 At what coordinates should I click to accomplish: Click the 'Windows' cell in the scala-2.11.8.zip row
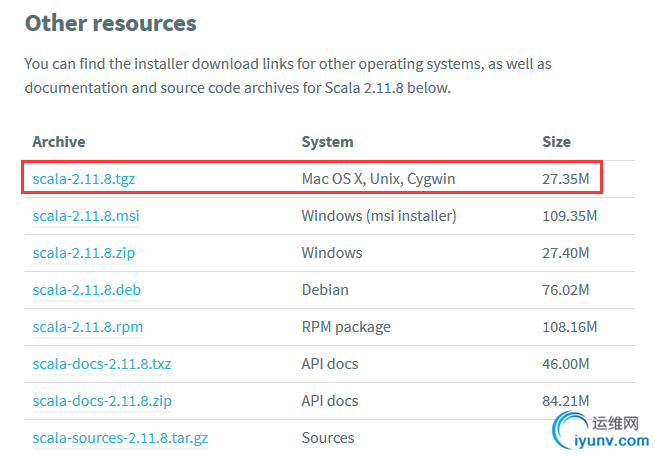click(x=332, y=253)
